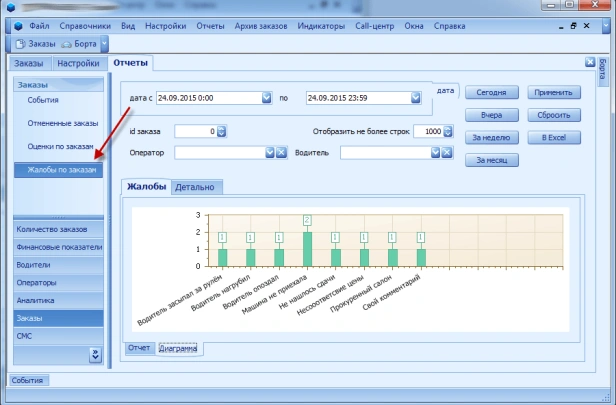The image size is (616, 405).
Task: Switch to the Отчет bottom tab
Action: [139, 348]
